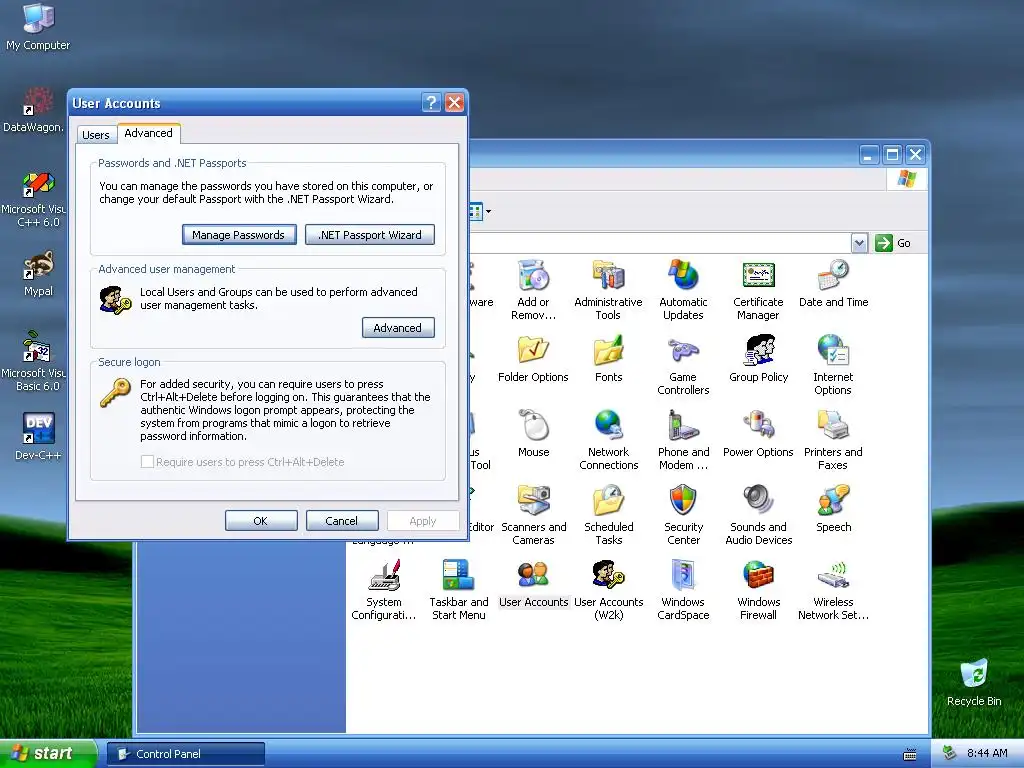Screen dimensions: 1024x768
Task: Switch to the Users tab
Action: pos(96,135)
